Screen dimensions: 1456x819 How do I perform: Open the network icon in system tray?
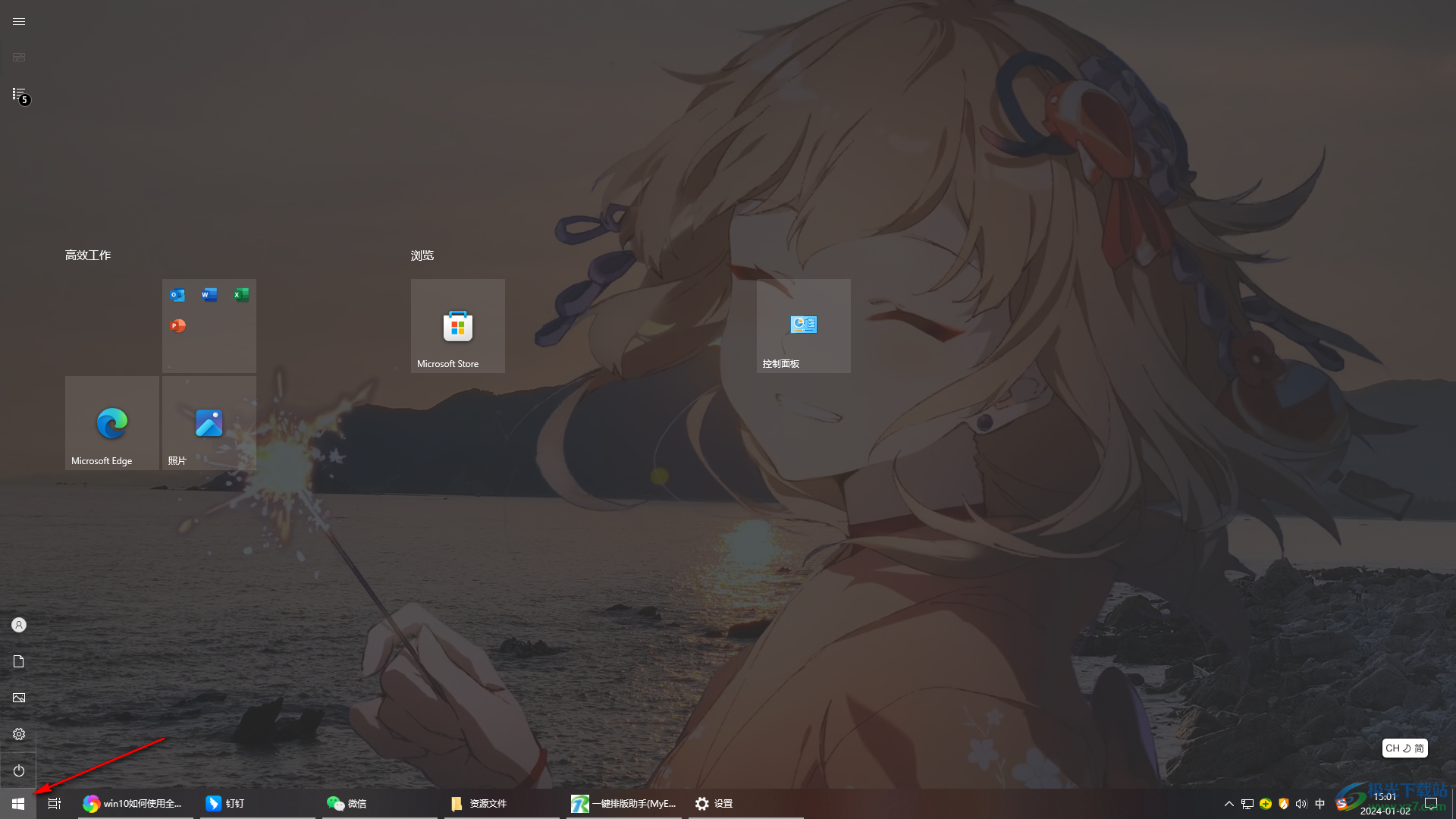click(x=1247, y=804)
